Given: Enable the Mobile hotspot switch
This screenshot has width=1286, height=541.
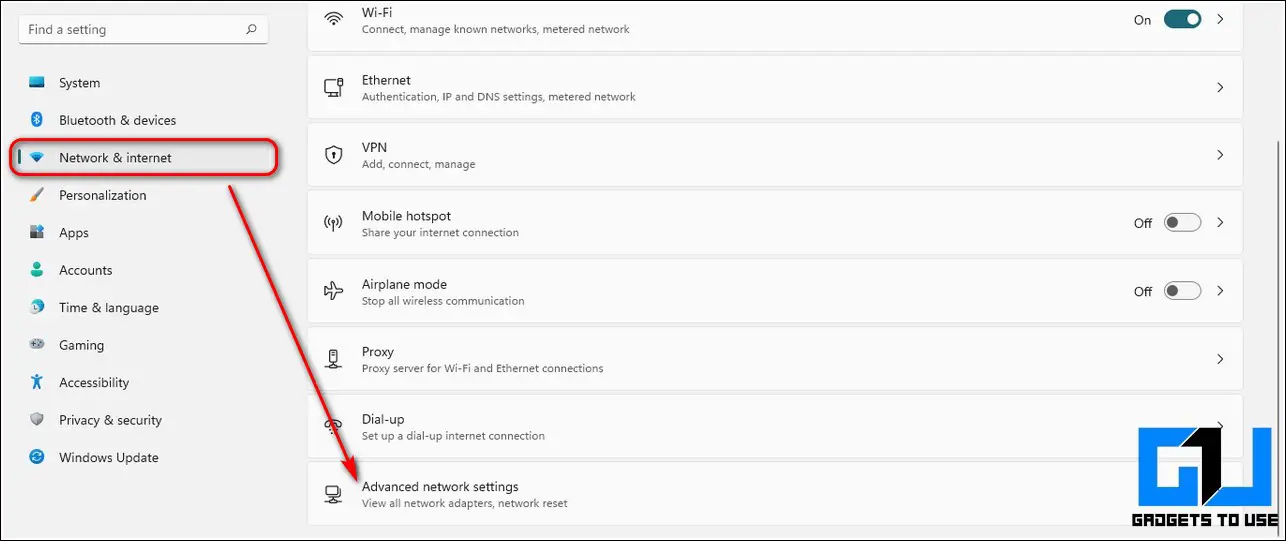Looking at the screenshot, I should click(1182, 223).
